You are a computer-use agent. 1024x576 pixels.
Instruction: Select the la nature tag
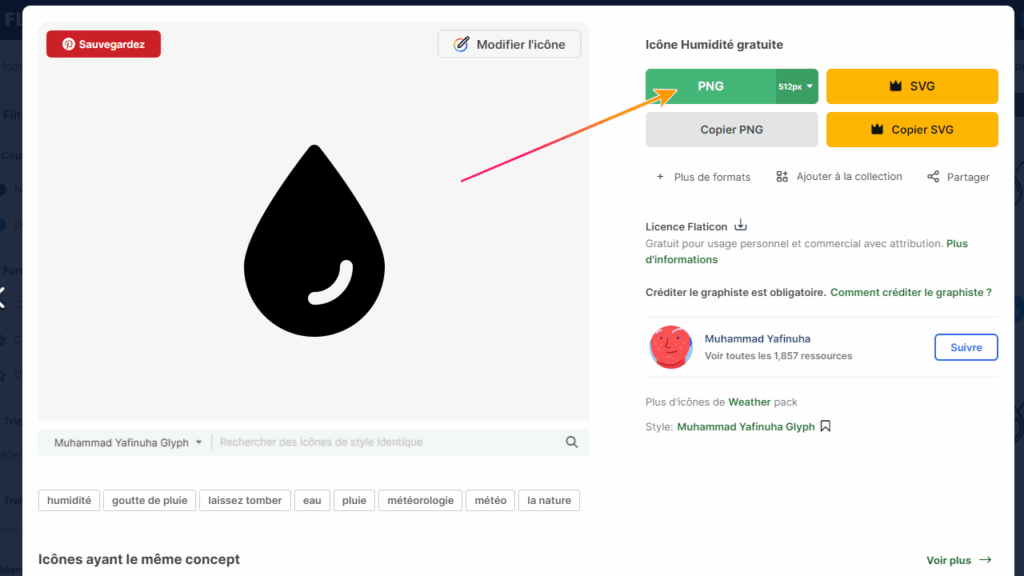click(549, 500)
